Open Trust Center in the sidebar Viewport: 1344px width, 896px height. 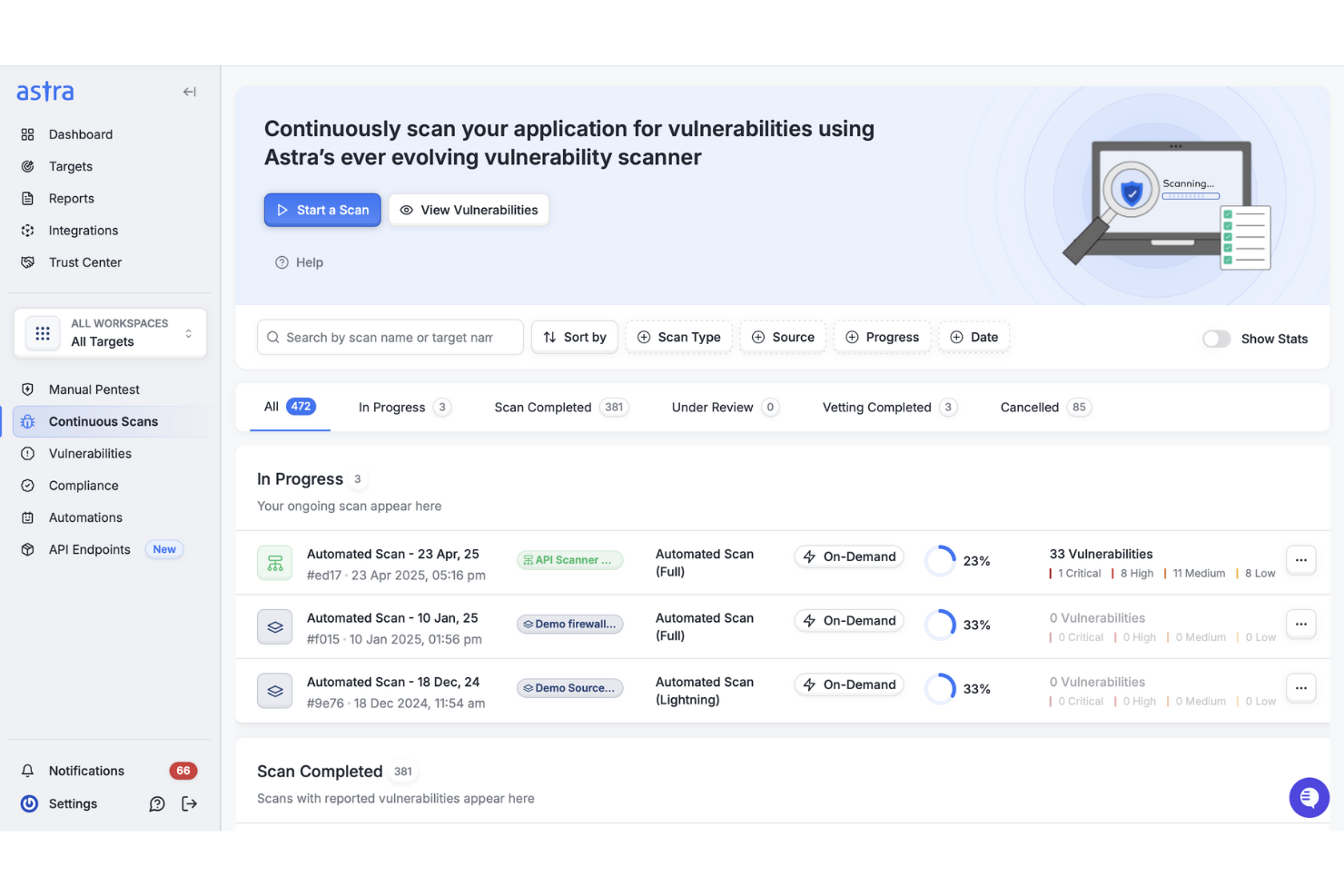coord(85,262)
